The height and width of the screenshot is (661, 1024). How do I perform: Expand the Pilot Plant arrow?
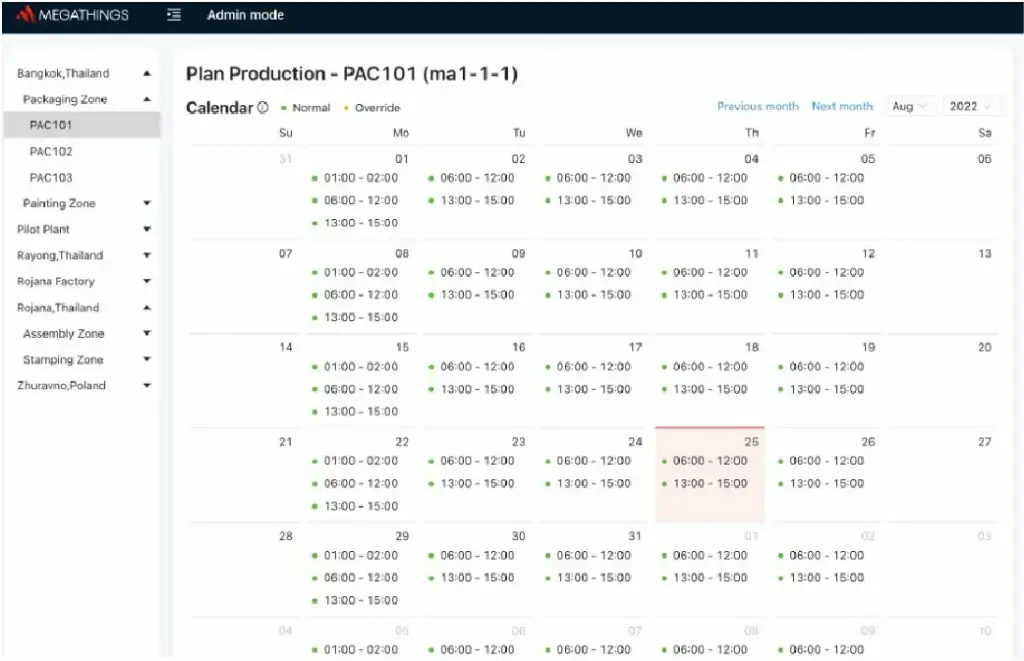tap(147, 229)
